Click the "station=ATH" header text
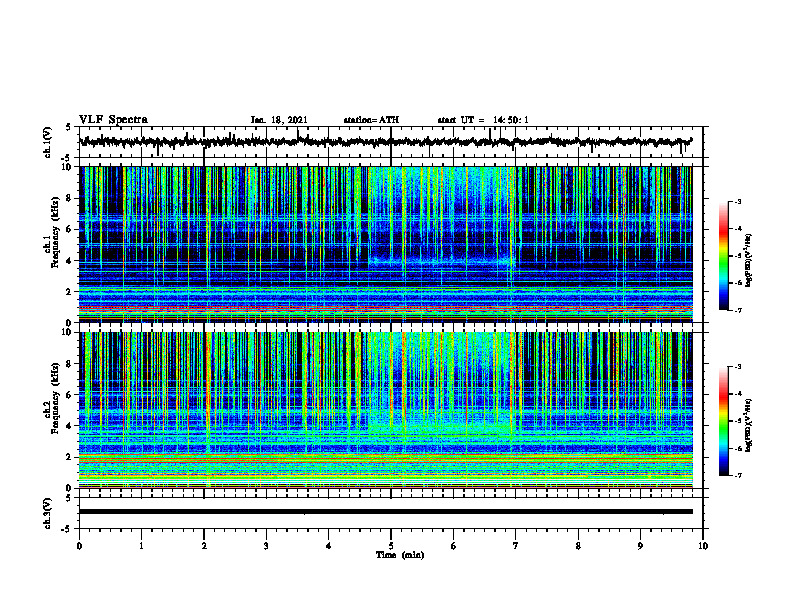The width and height of the screenshot is (792, 612). coord(371,120)
